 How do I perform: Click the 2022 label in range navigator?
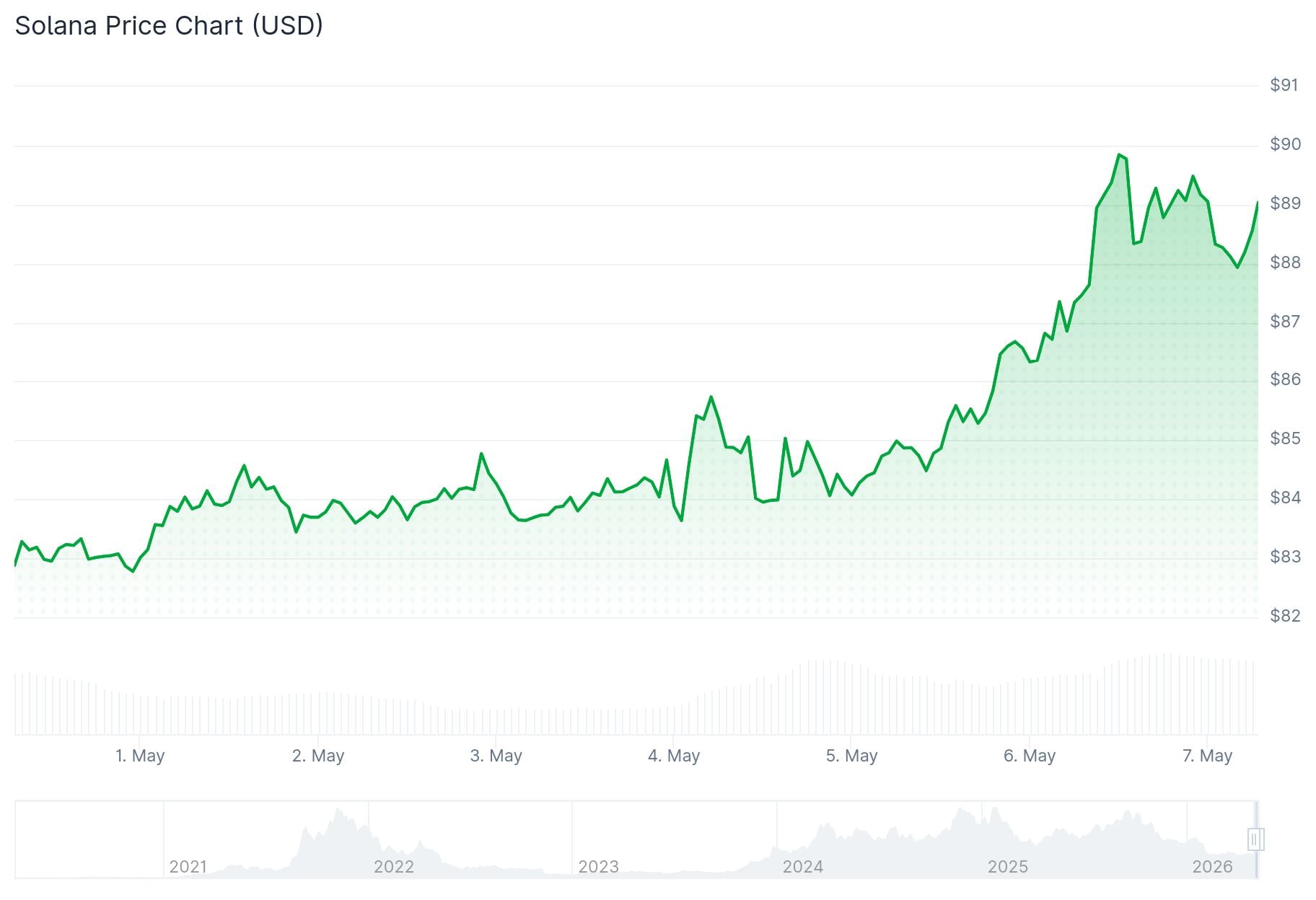393,866
